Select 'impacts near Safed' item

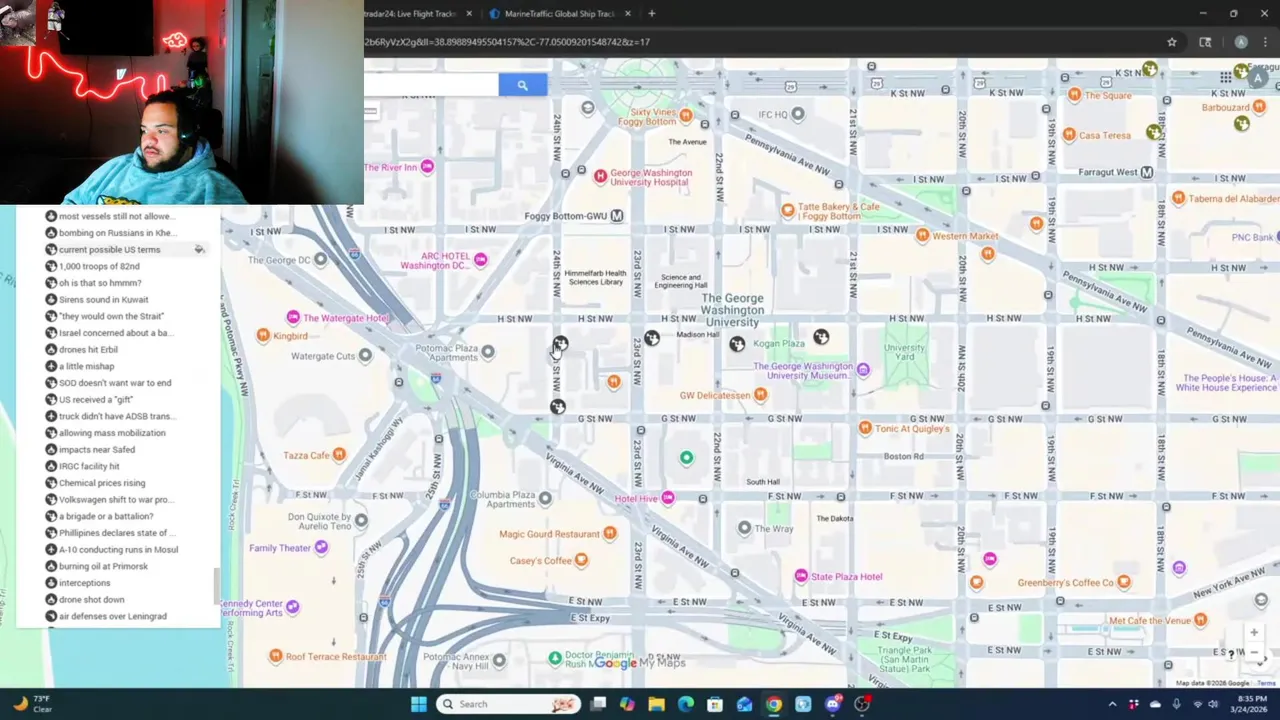(97, 450)
